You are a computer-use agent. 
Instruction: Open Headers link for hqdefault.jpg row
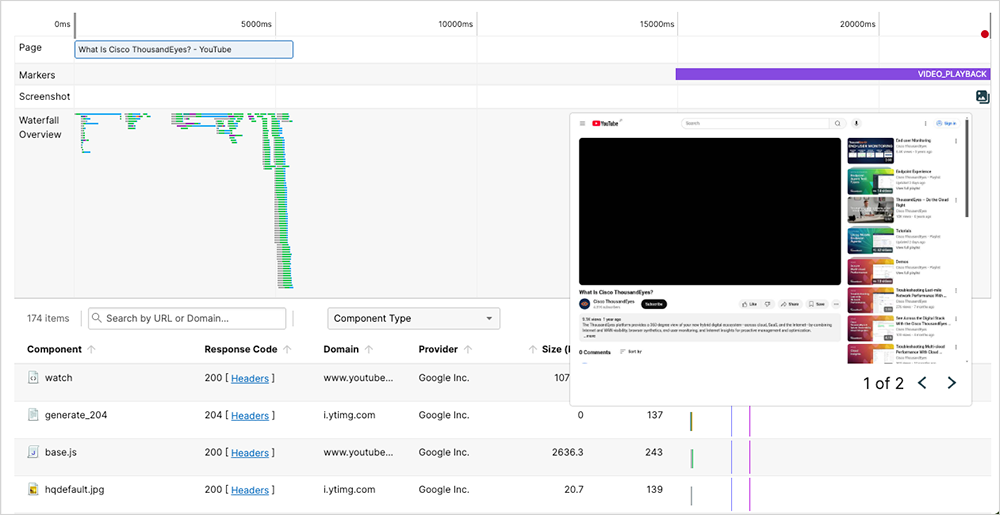[250, 490]
